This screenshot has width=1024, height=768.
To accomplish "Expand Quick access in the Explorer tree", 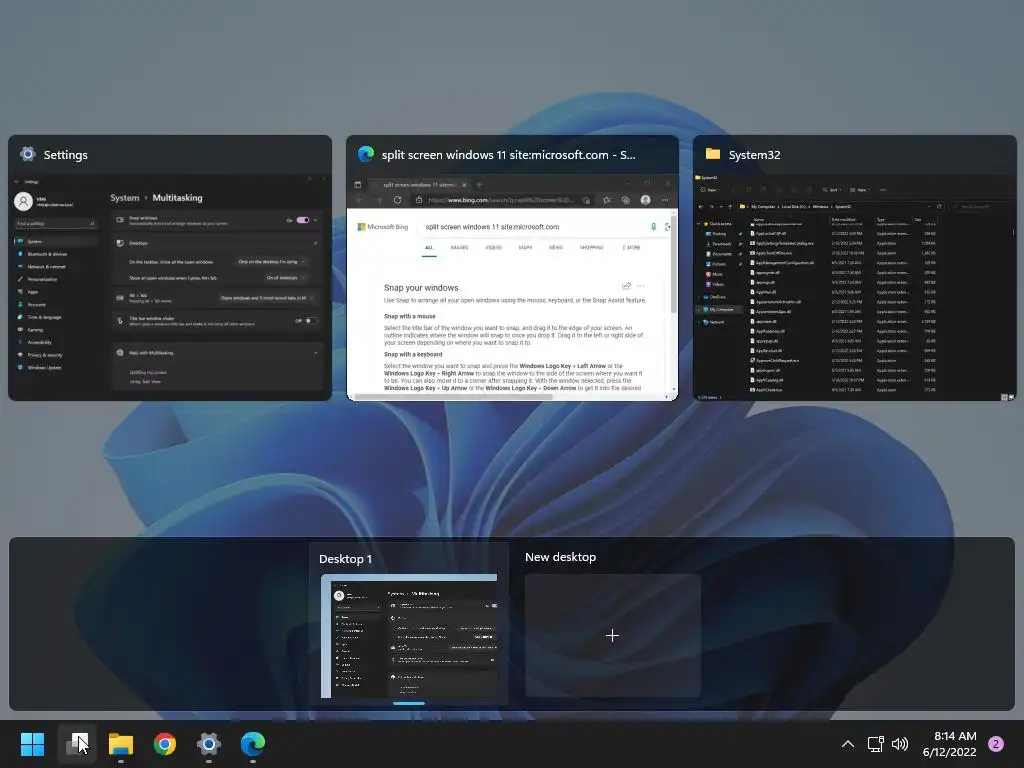I will coord(699,224).
